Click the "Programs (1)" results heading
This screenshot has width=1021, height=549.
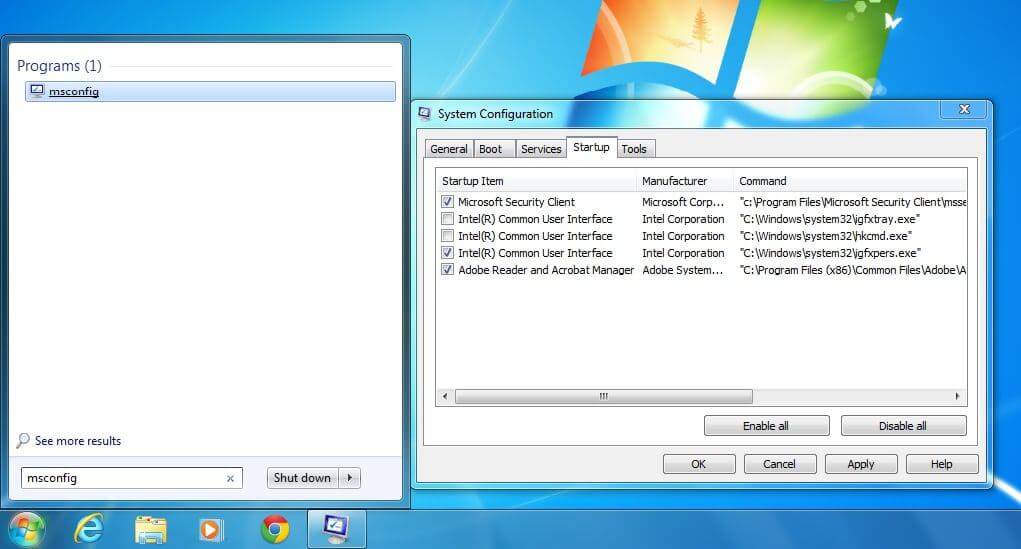pos(59,66)
